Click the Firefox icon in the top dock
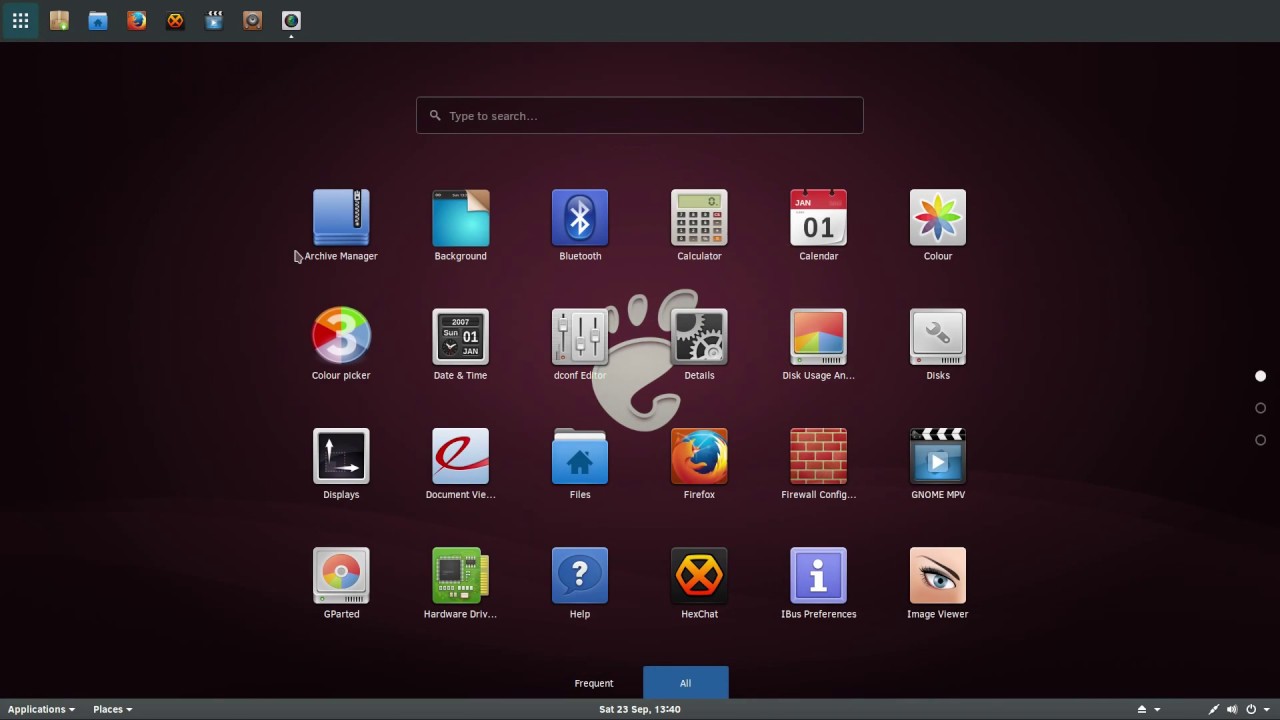 click(137, 20)
